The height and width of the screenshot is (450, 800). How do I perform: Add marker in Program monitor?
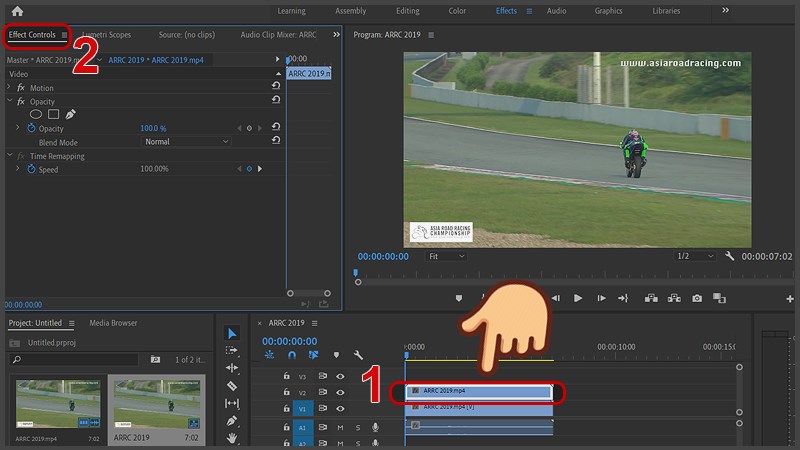[x=459, y=298]
